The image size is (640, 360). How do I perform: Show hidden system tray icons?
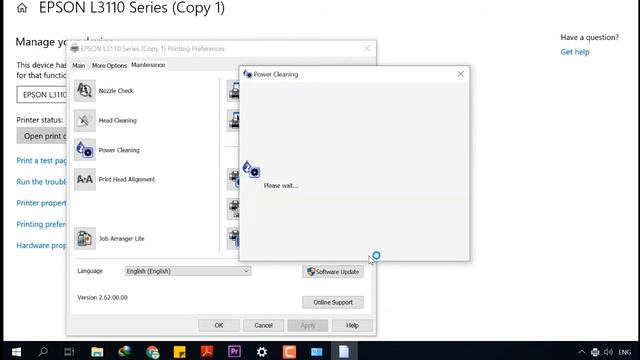tap(582, 352)
